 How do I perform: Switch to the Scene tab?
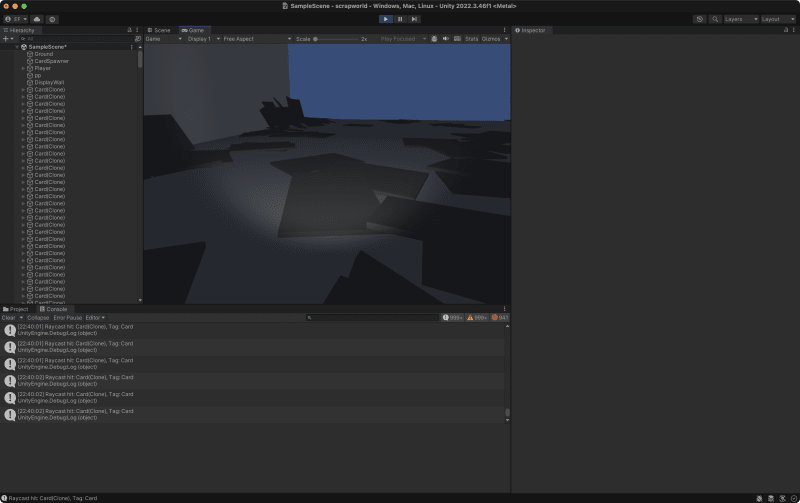(x=159, y=30)
